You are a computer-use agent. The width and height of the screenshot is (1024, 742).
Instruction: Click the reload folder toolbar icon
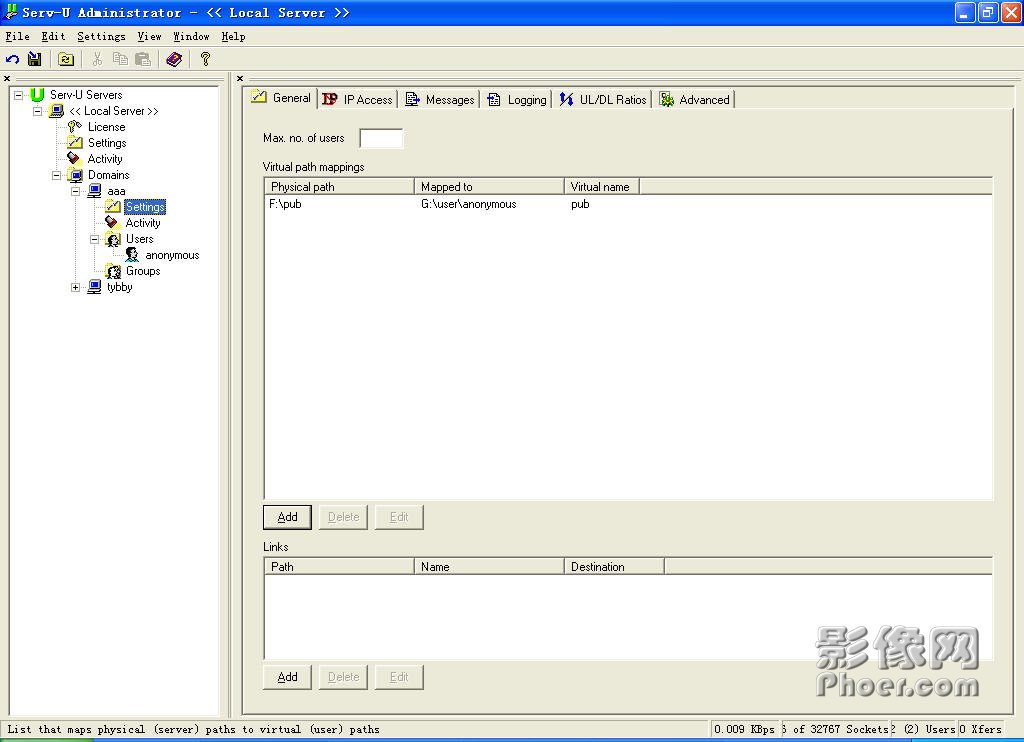pos(66,59)
